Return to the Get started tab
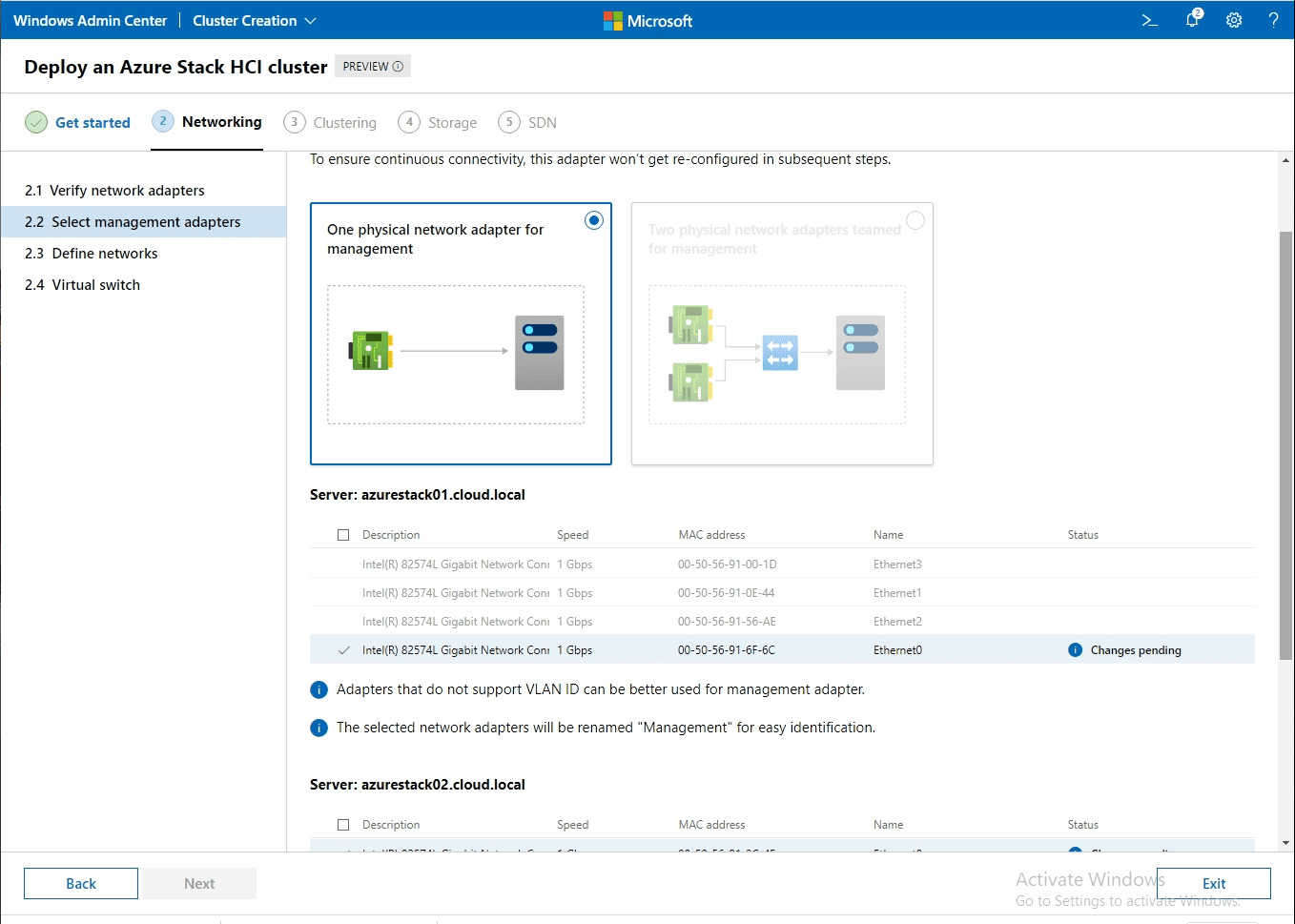 click(x=92, y=122)
